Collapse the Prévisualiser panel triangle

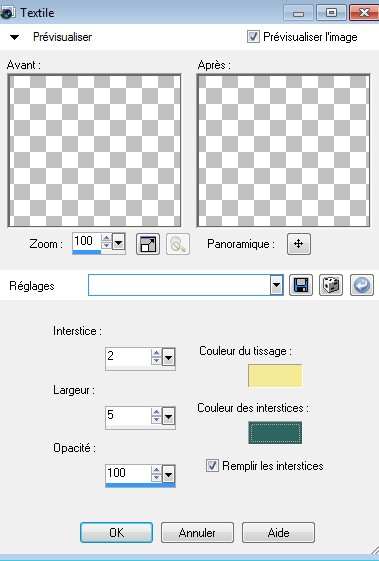click(14, 37)
